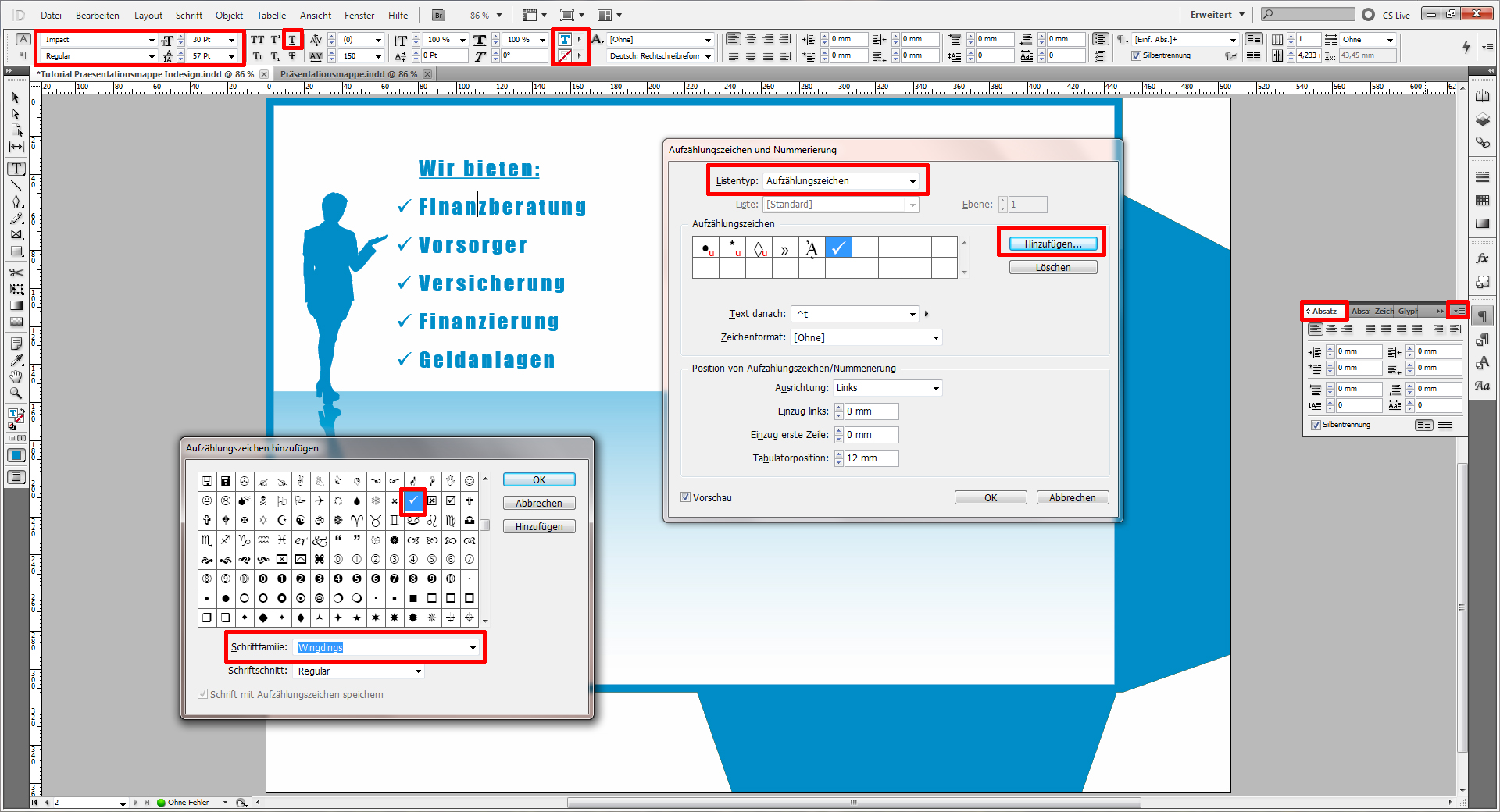
Task: Toggle Schrift mit Aufzählungszeichen speichern
Action: tap(202, 694)
